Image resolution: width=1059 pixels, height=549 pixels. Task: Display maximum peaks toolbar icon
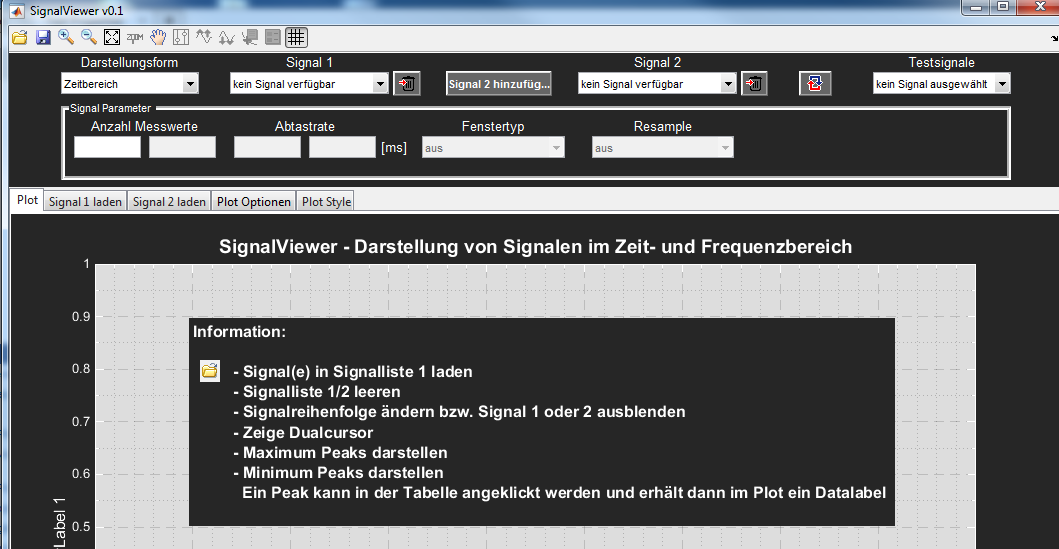tap(203, 37)
